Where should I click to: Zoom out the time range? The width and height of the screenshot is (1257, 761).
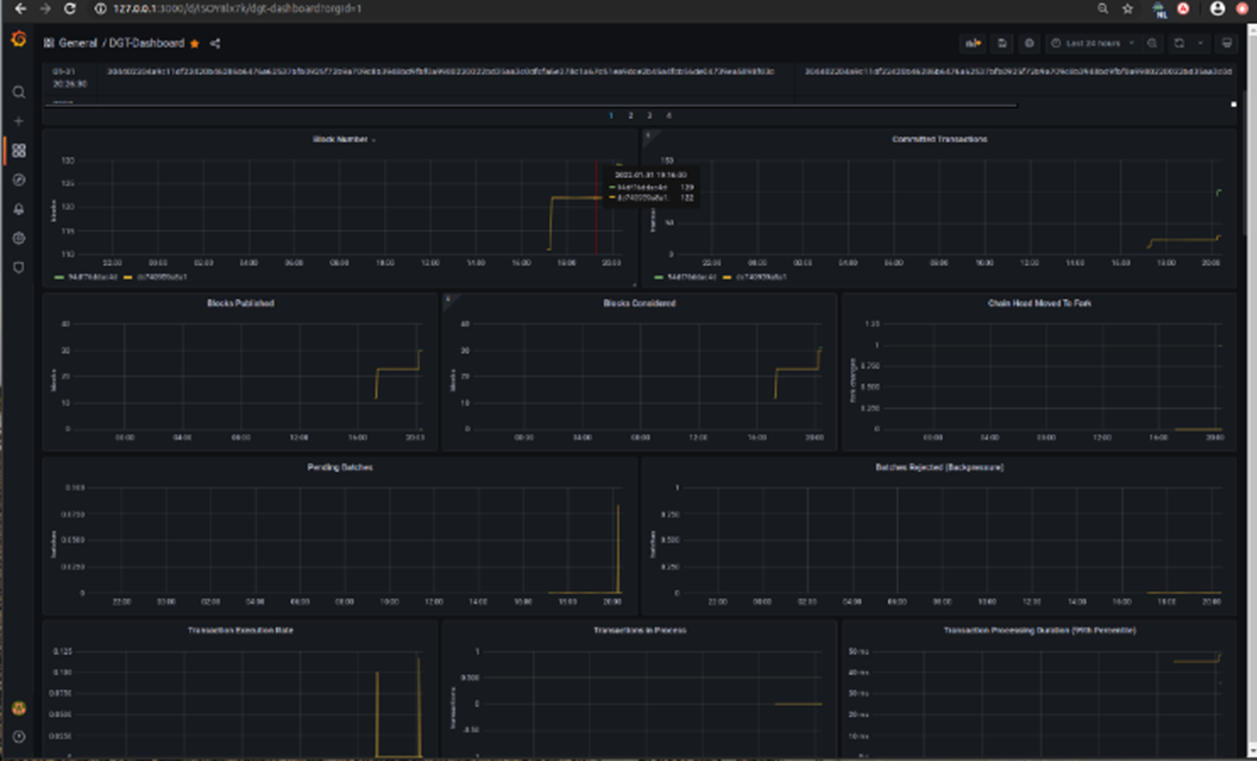pos(1153,43)
